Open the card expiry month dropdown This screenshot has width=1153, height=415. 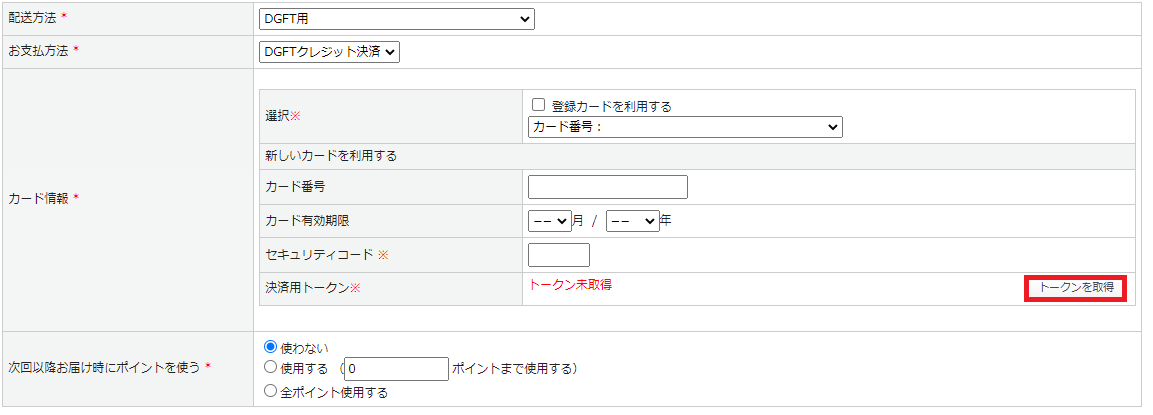pos(549,221)
